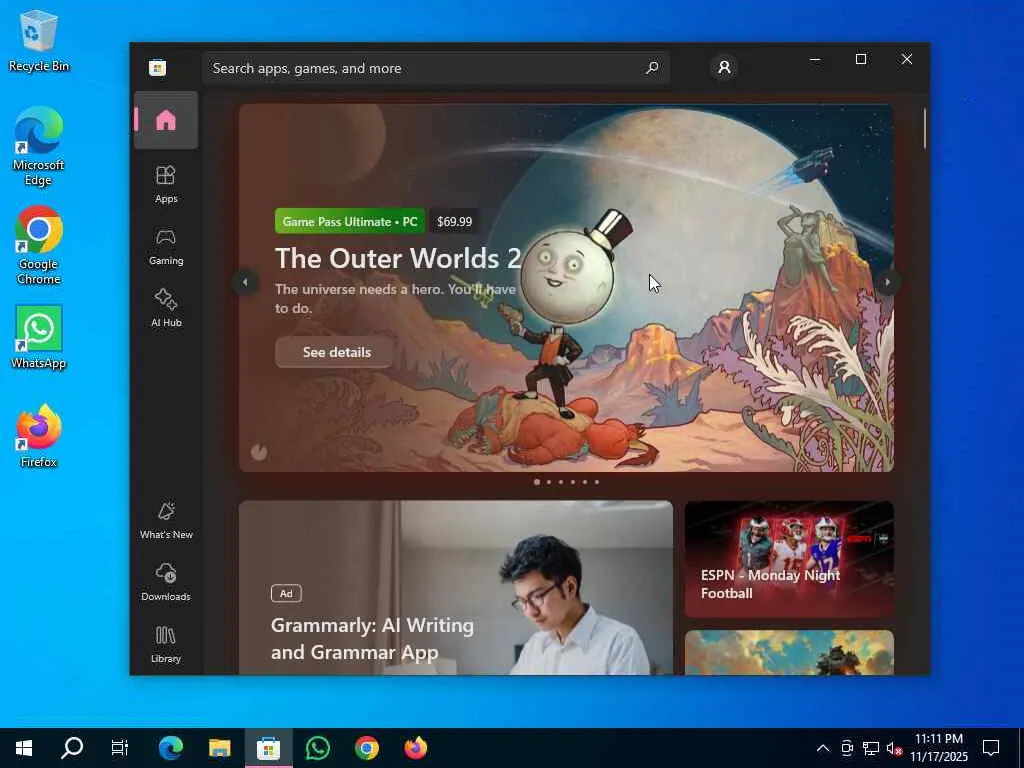Click the Game Pass Ultimate PC badge
Screen dimensions: 1024x768
pos(350,221)
